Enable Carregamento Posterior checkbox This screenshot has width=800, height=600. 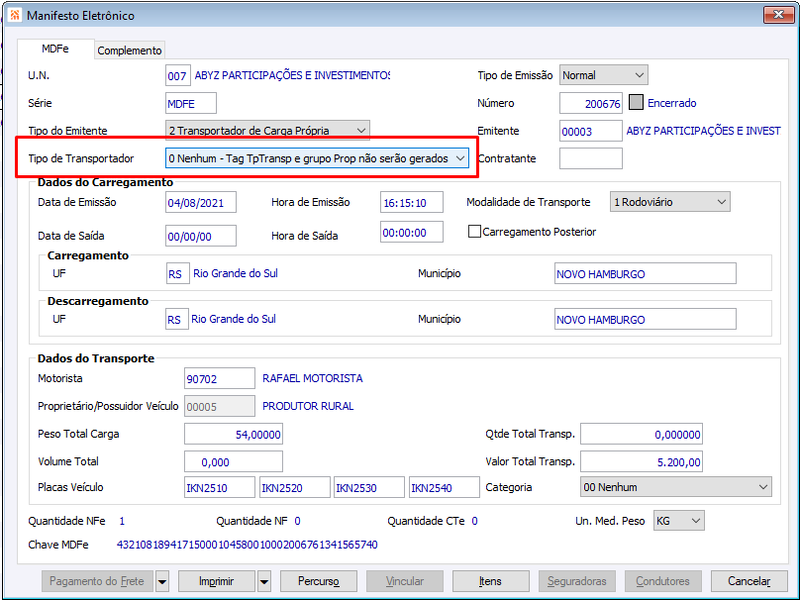point(474,232)
